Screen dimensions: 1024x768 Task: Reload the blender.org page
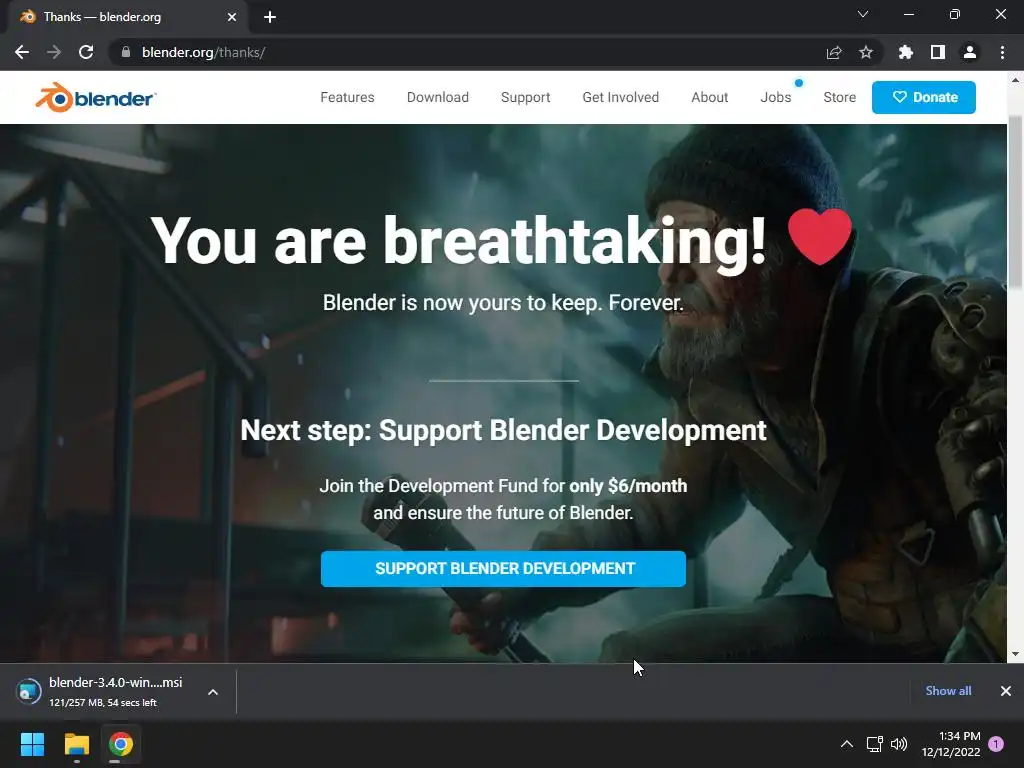[86, 52]
